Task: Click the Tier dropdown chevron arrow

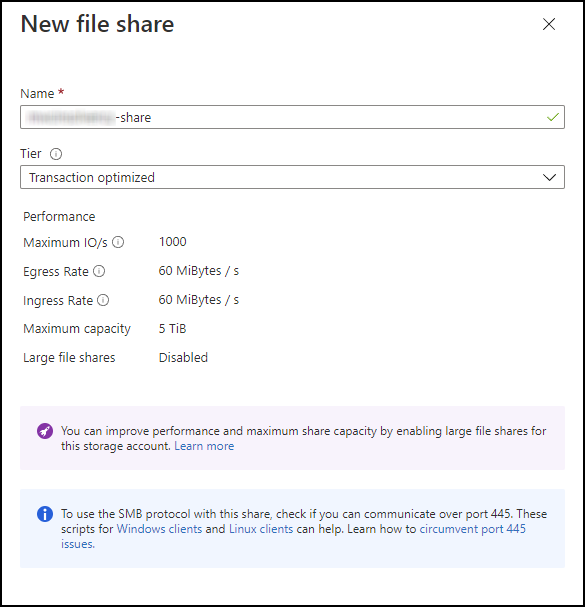Action: click(549, 177)
